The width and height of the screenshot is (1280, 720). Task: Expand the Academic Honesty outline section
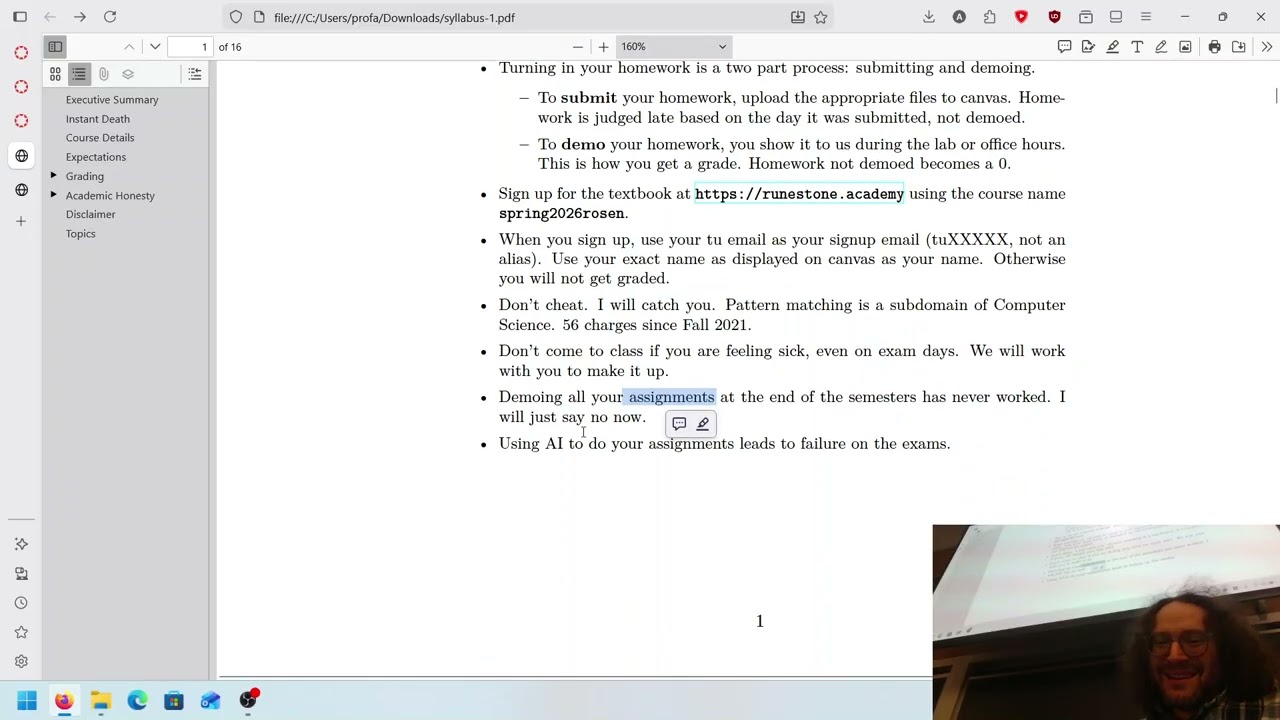click(53, 195)
